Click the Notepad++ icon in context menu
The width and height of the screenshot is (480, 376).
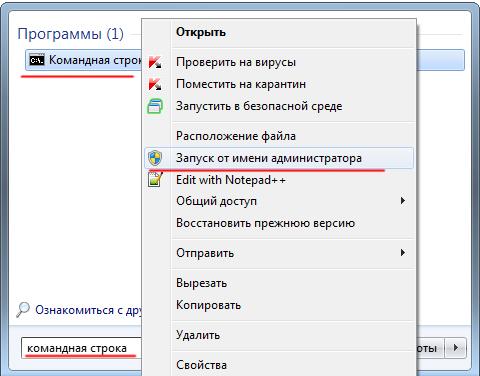tap(155, 180)
